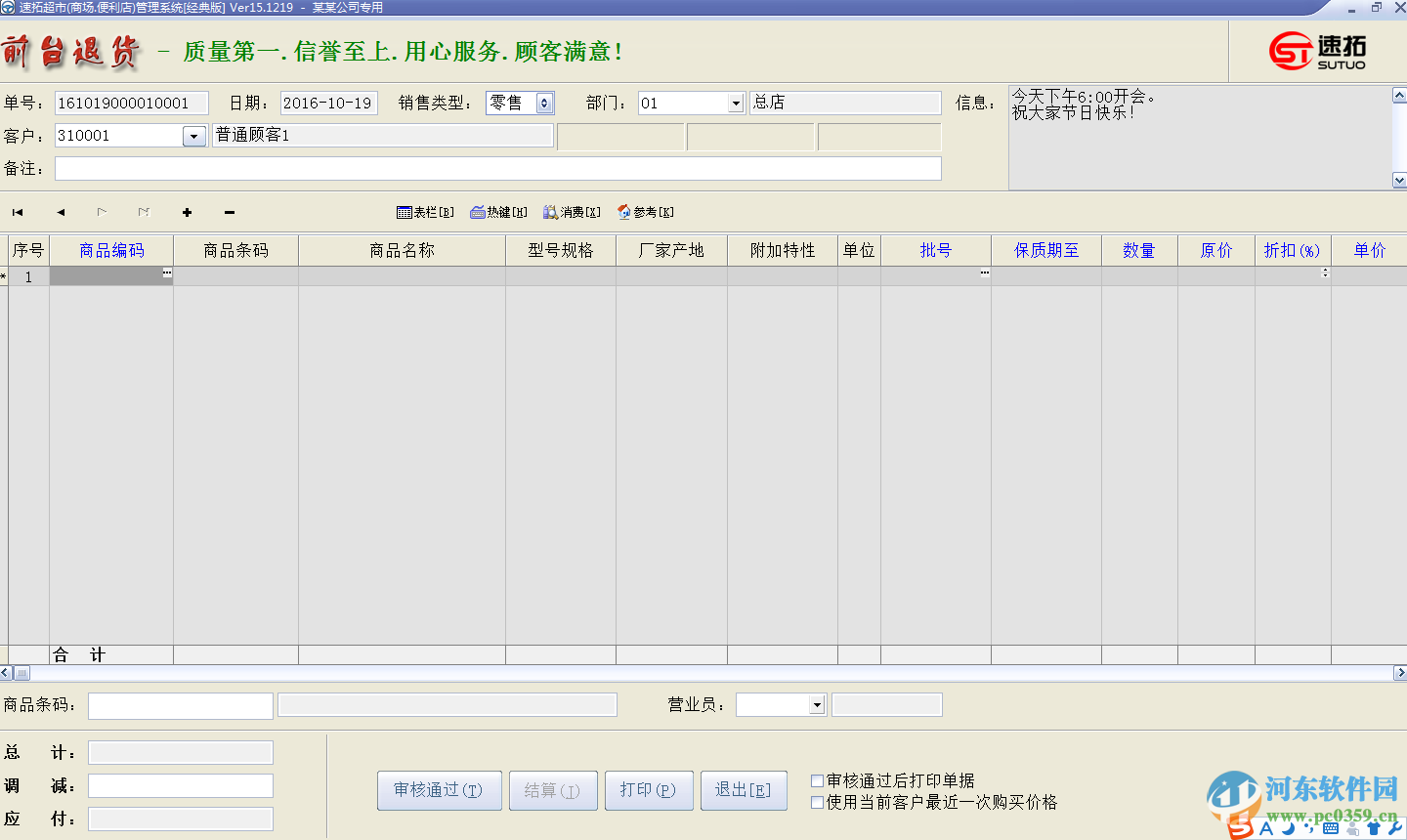
Task: Click 厂家产地 column header
Action: pyautogui.click(x=671, y=250)
